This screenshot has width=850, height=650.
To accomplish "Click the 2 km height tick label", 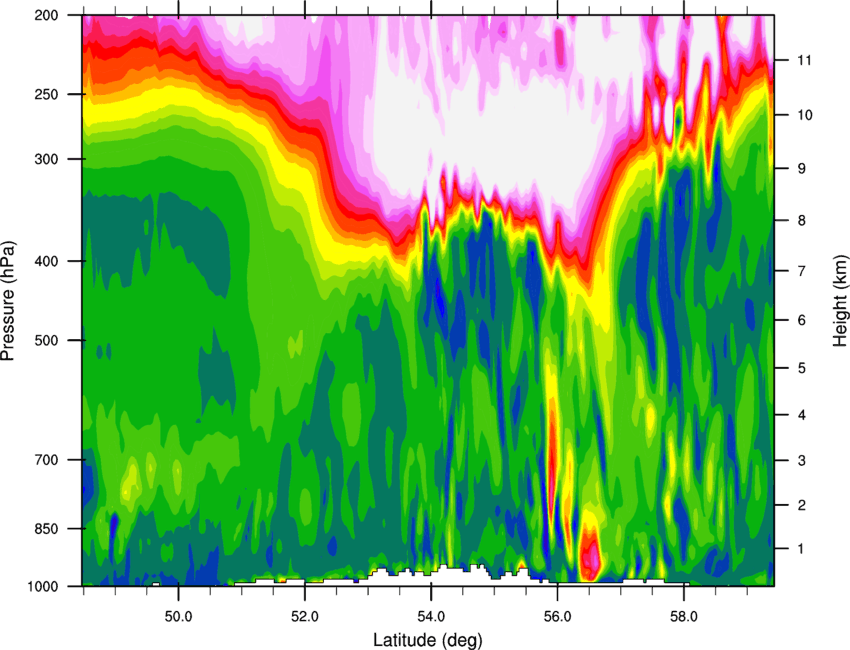I will point(802,505).
